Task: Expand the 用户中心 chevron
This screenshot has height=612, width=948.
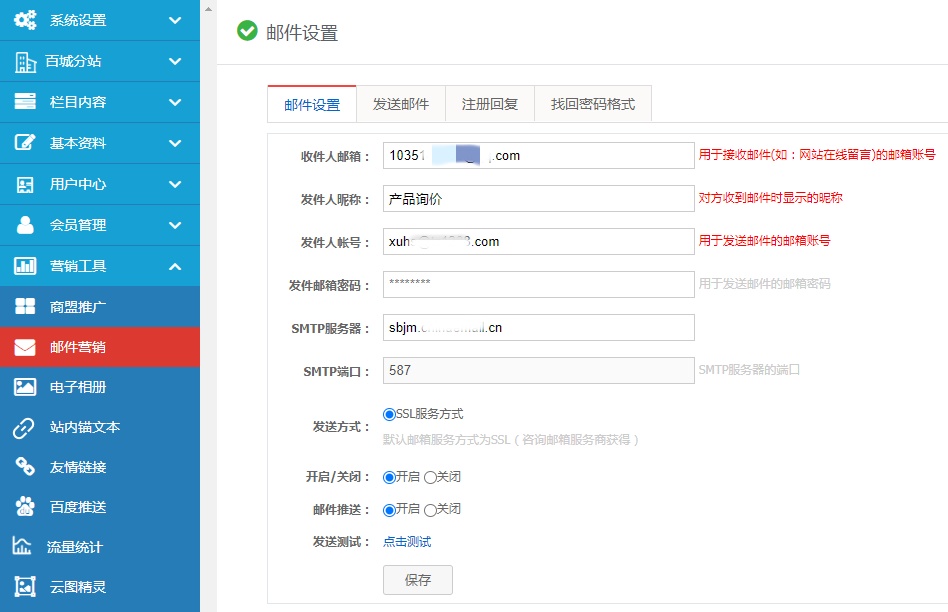Action: 175,184
